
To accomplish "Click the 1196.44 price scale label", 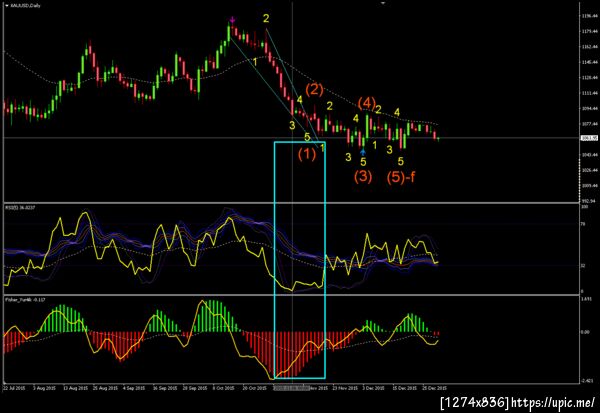I will [589, 16].
